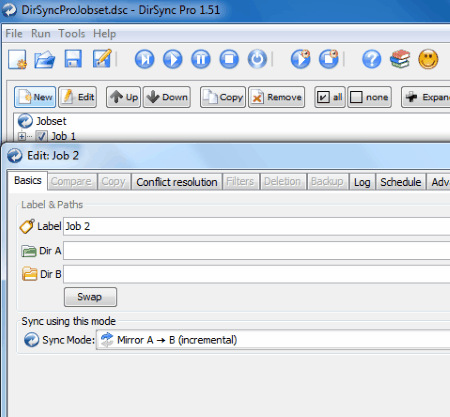The image size is (450, 417).
Task: Click the yellow Dir B folder icon
Action: point(30,274)
